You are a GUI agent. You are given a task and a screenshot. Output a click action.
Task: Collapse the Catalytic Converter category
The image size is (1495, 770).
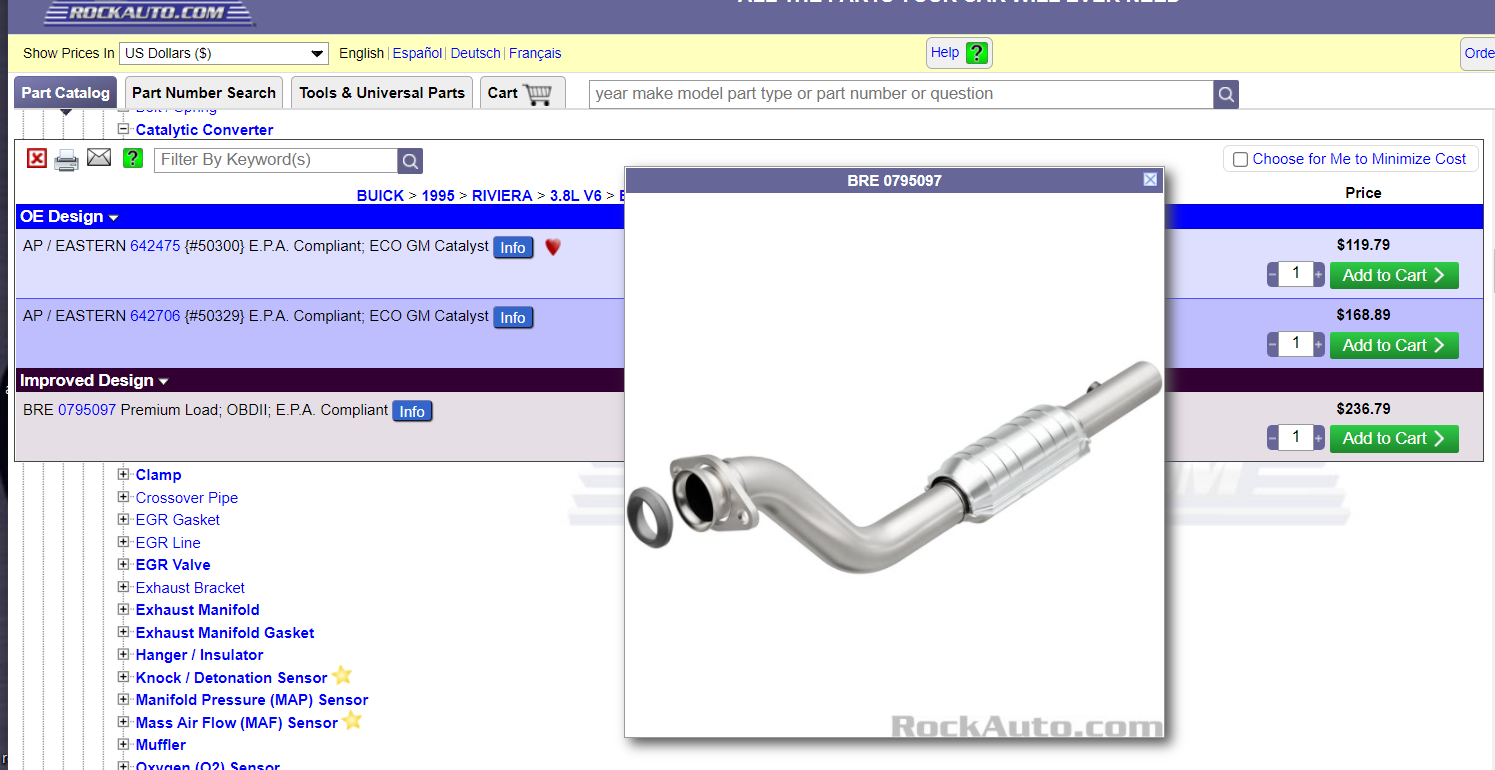point(124,129)
